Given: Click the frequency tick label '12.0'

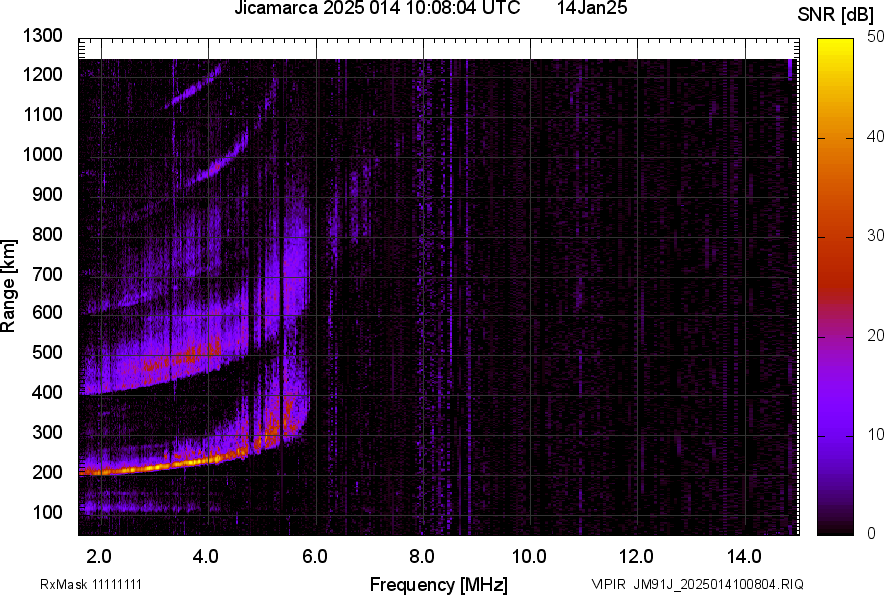Looking at the screenshot, I should click(636, 557).
